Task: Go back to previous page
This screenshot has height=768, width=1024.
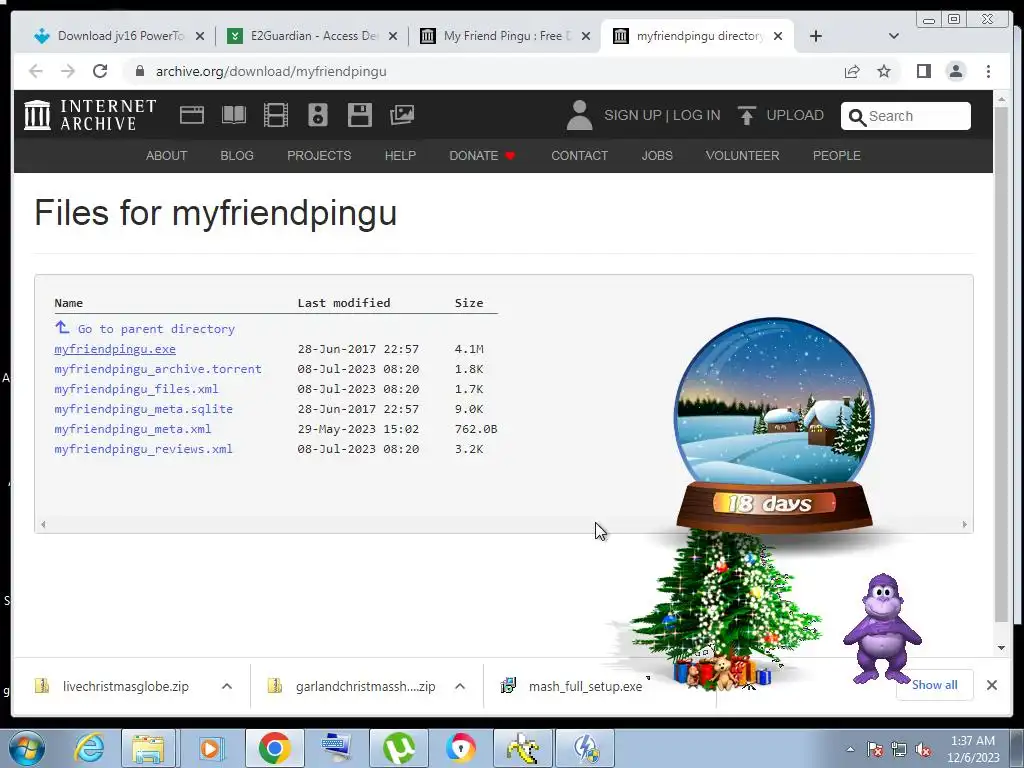Action: (x=36, y=71)
